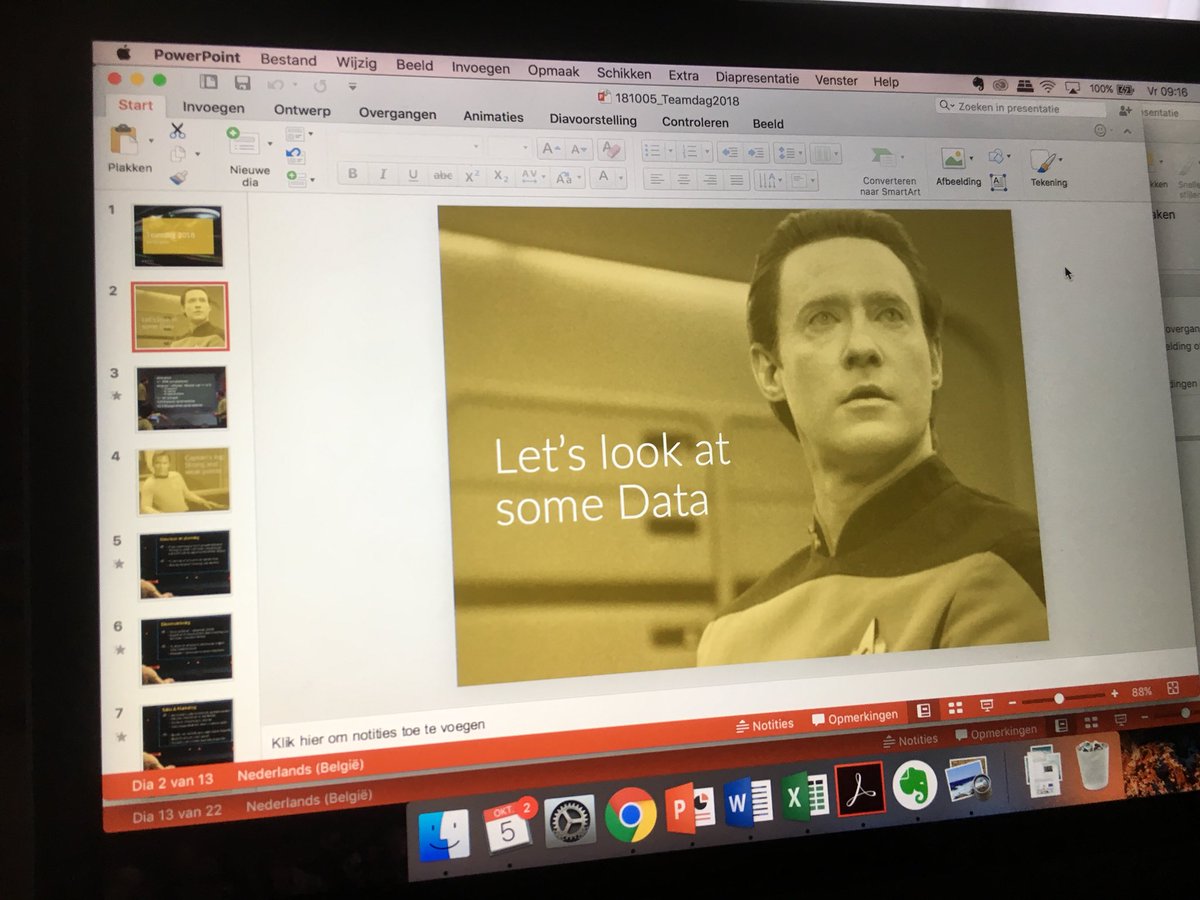Click the format painter brush icon
Screen dimensions: 1200x900
click(178, 177)
